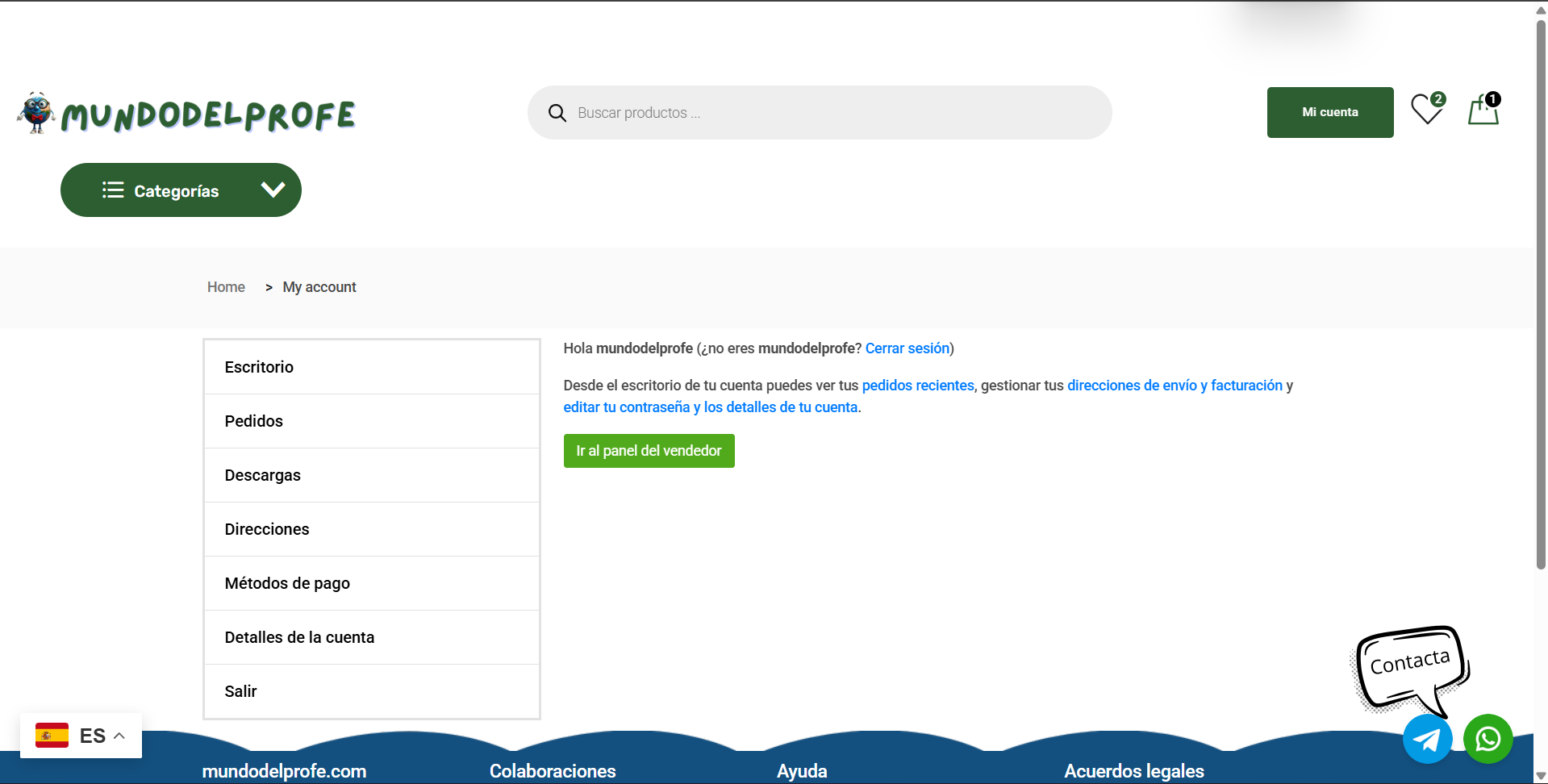
Task: Focus the Buscar productos search field
Action: coord(831,113)
